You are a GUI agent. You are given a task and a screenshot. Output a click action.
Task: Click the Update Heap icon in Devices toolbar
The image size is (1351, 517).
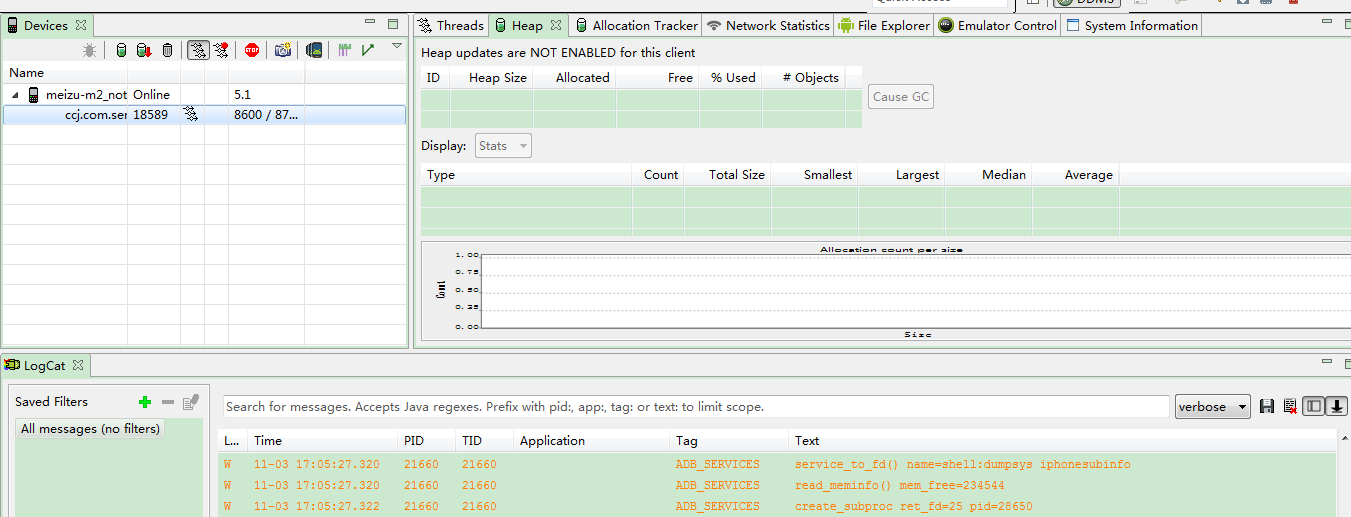tap(121, 50)
